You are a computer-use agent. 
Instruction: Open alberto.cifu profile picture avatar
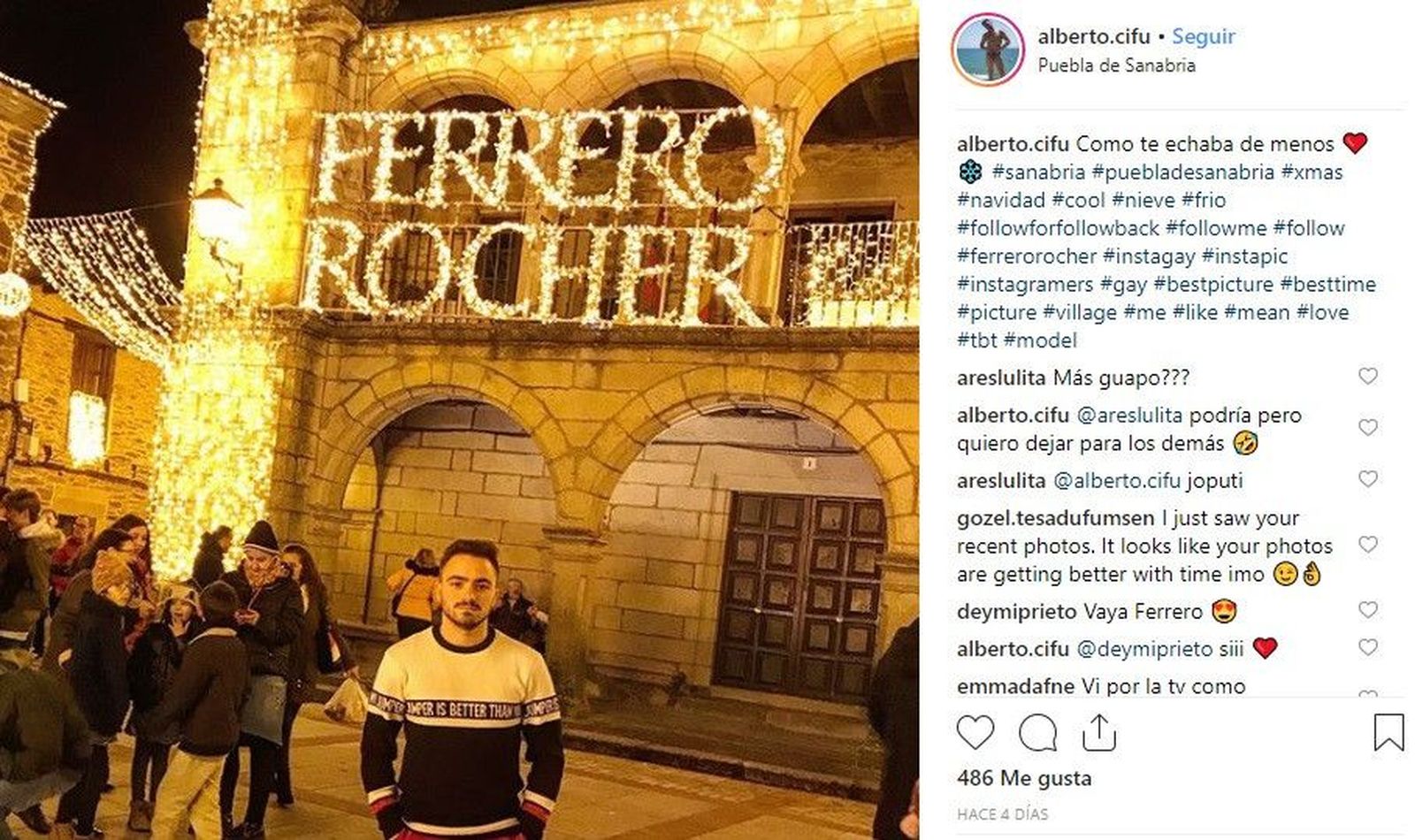pyautogui.click(x=988, y=50)
